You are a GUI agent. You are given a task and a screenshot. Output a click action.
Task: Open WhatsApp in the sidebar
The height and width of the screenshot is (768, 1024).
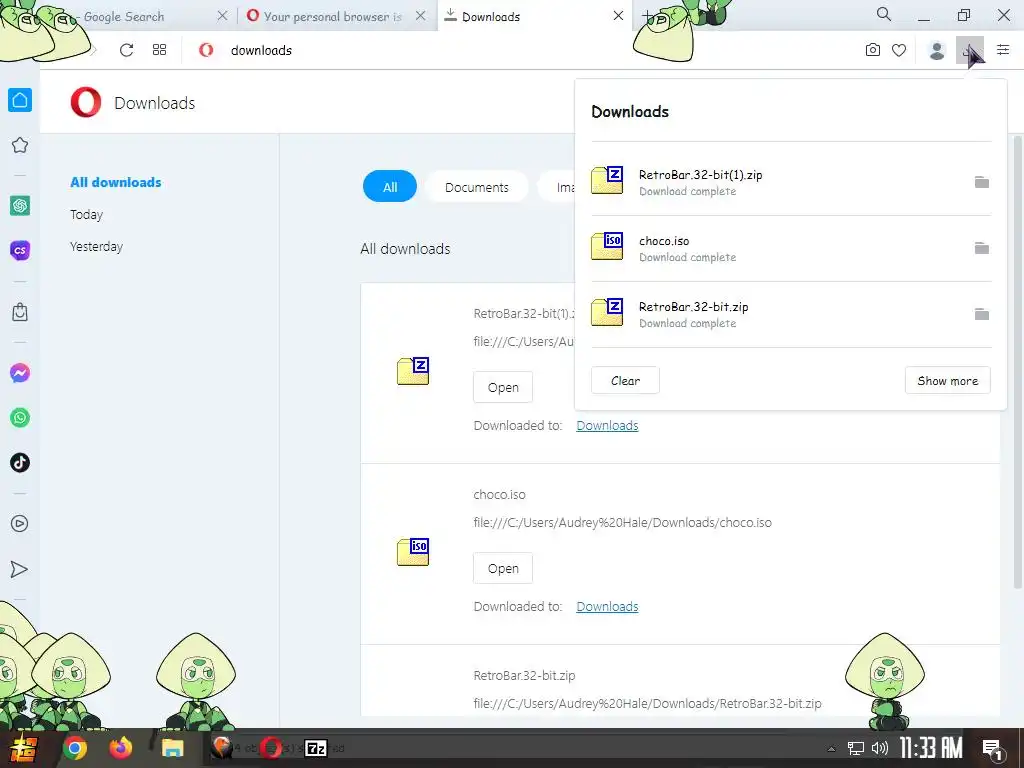[x=20, y=418]
